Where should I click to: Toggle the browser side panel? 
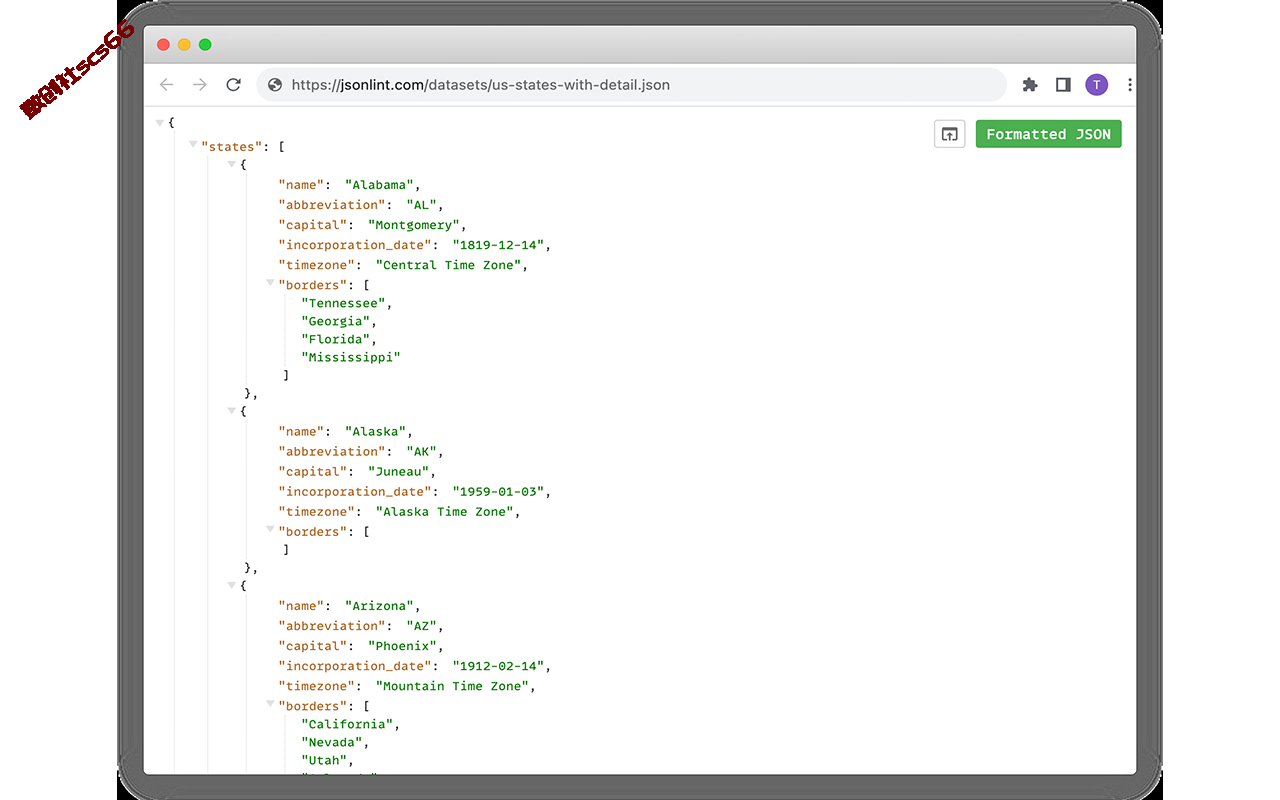[x=1063, y=85]
